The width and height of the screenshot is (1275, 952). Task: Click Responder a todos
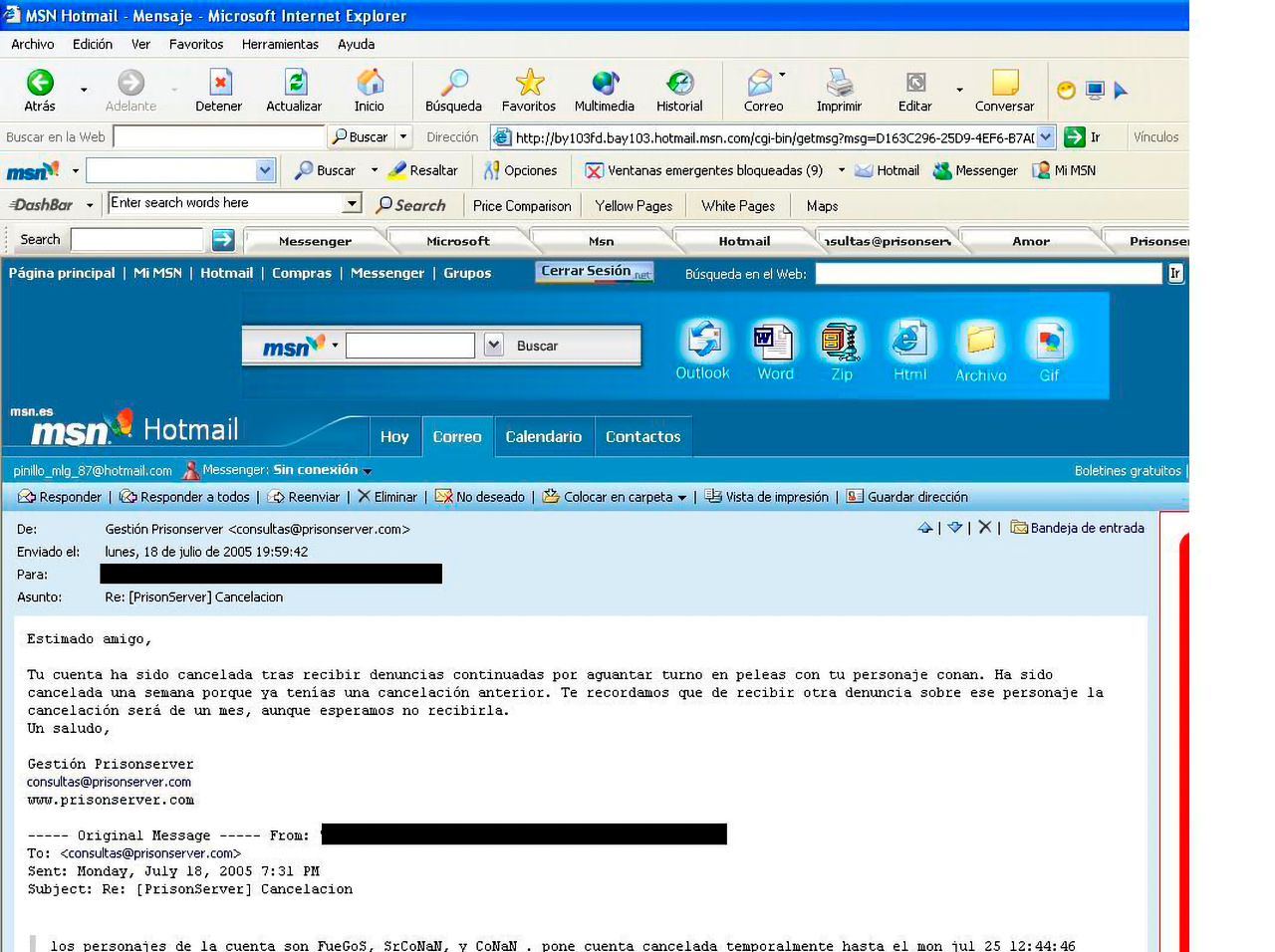click(184, 497)
